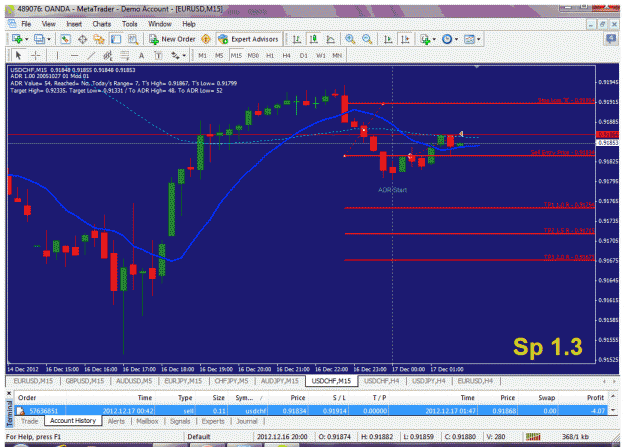Close the Terminal panel with X

coord(9,393)
